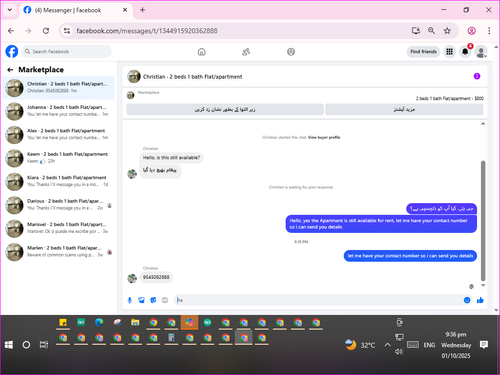Open the Johanna conversation
This screenshot has width=500, height=375.
(59, 111)
